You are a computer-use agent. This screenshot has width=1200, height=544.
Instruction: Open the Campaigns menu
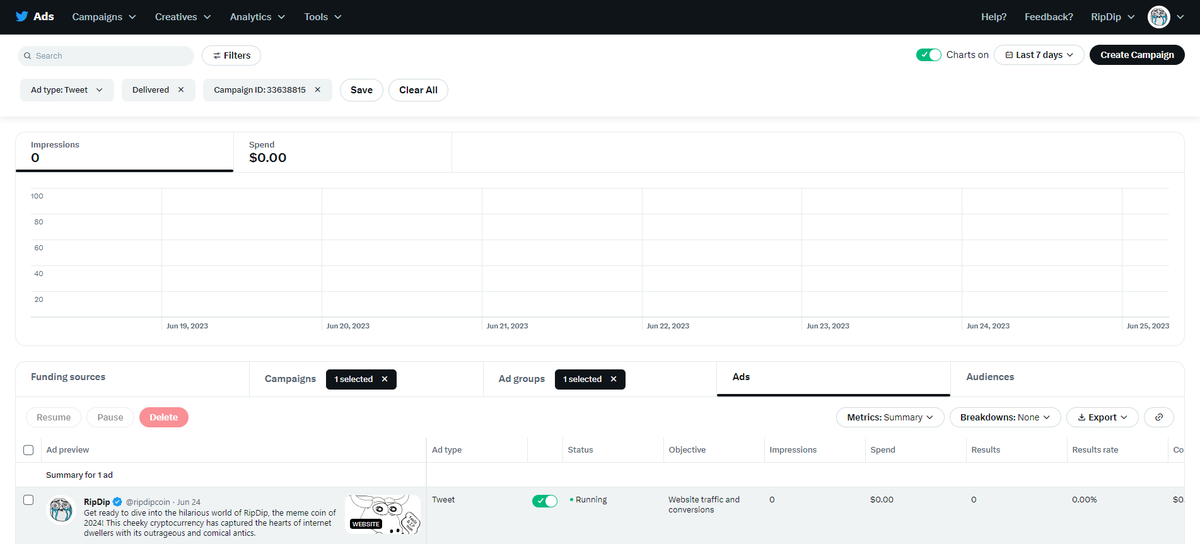click(x=104, y=17)
